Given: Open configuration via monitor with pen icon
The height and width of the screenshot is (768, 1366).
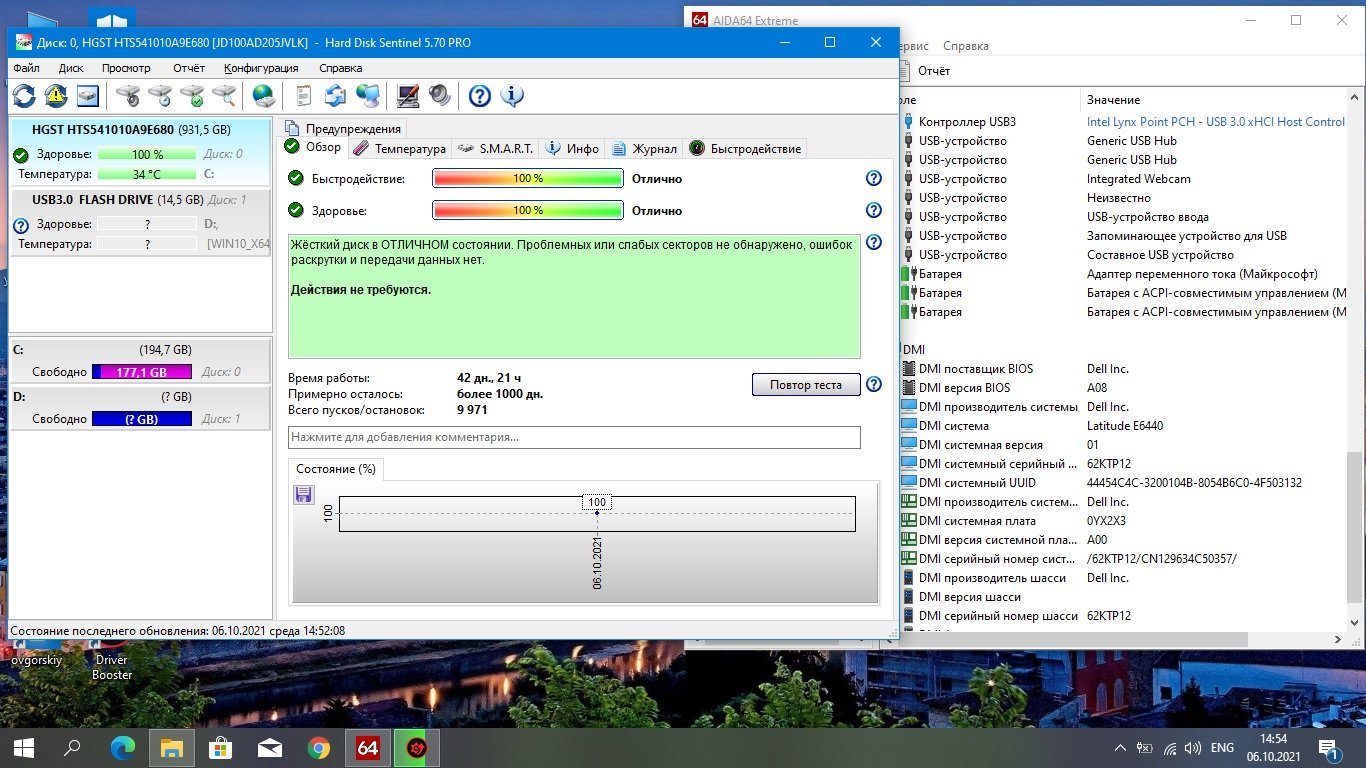Looking at the screenshot, I should pyautogui.click(x=408, y=96).
